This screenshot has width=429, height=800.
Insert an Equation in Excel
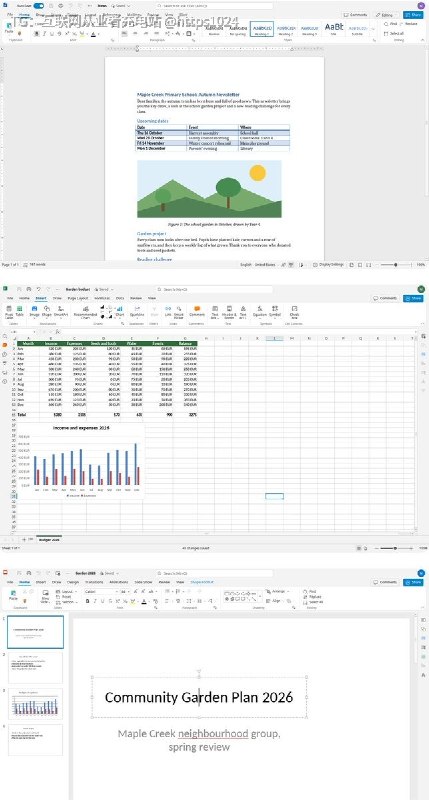pyautogui.click(x=260, y=311)
